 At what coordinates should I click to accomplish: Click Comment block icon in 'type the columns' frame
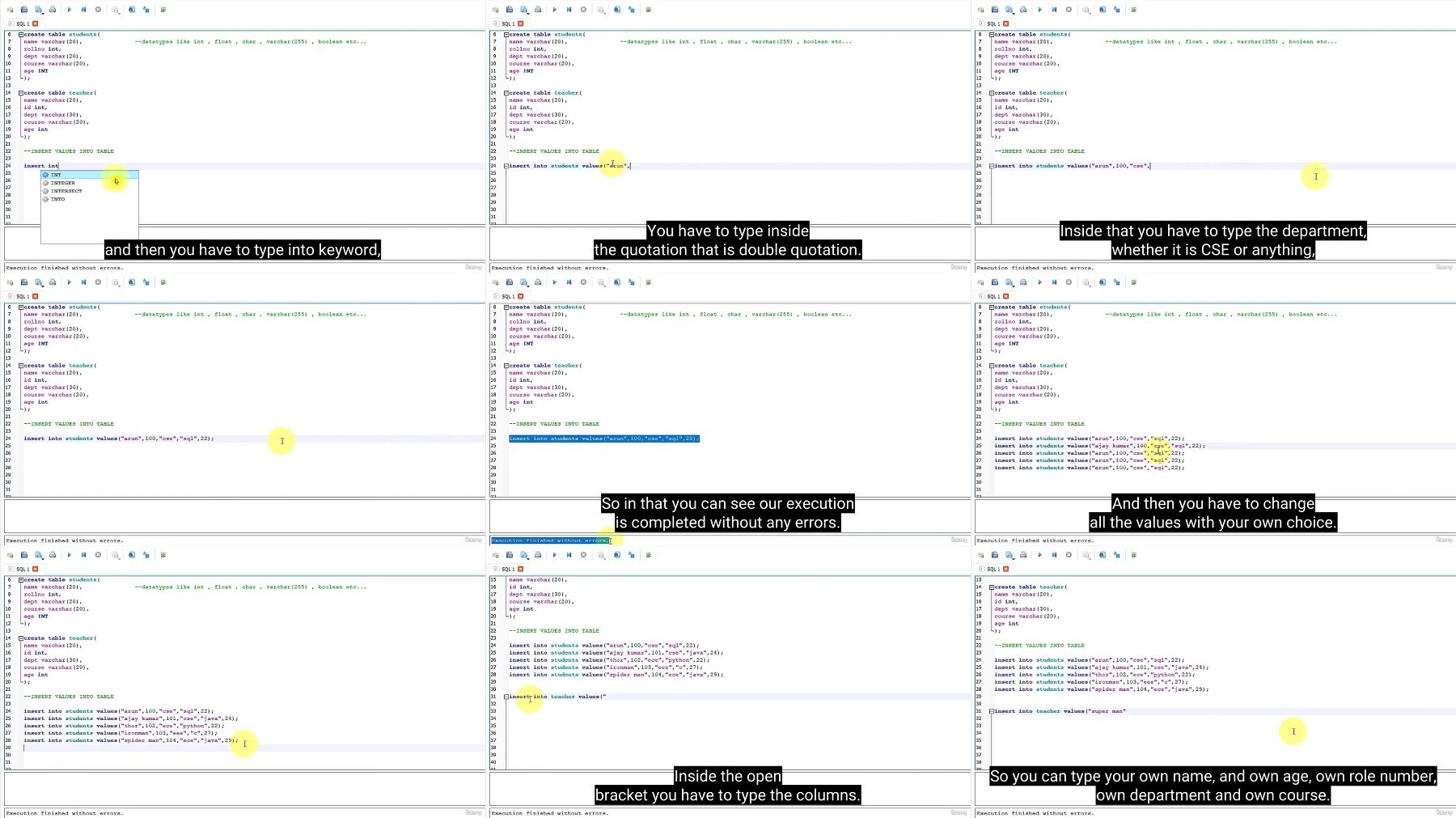tap(648, 555)
